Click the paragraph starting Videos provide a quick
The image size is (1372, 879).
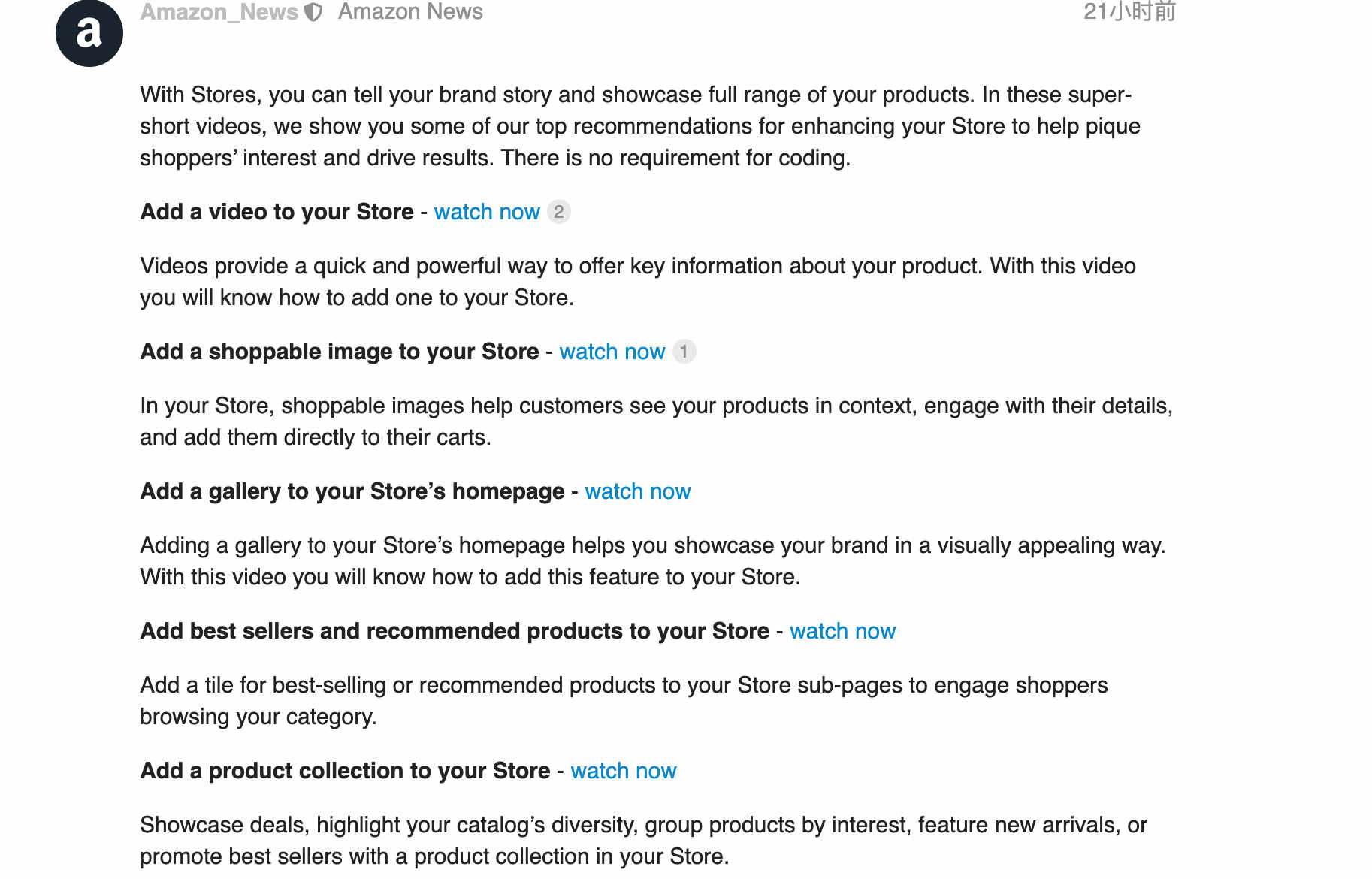point(638,282)
